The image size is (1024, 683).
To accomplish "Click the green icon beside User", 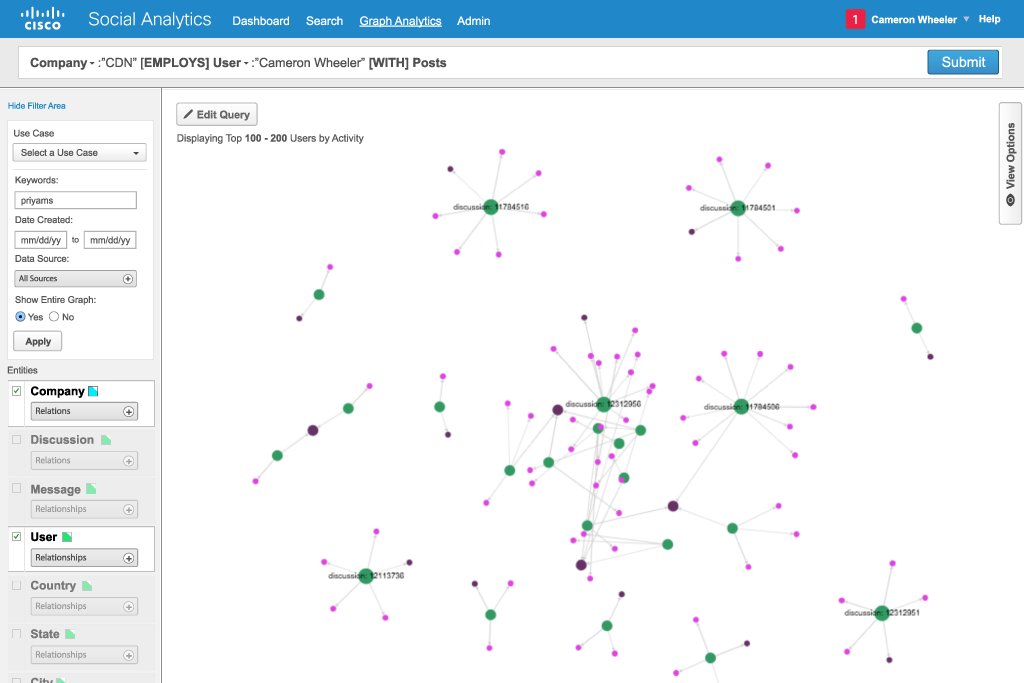I will coord(68,537).
